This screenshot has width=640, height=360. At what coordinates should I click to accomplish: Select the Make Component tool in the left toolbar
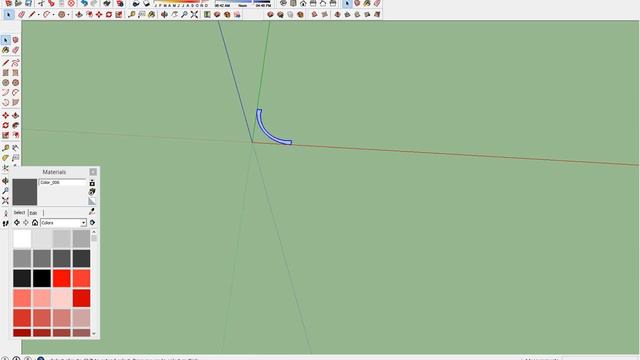[16, 40]
